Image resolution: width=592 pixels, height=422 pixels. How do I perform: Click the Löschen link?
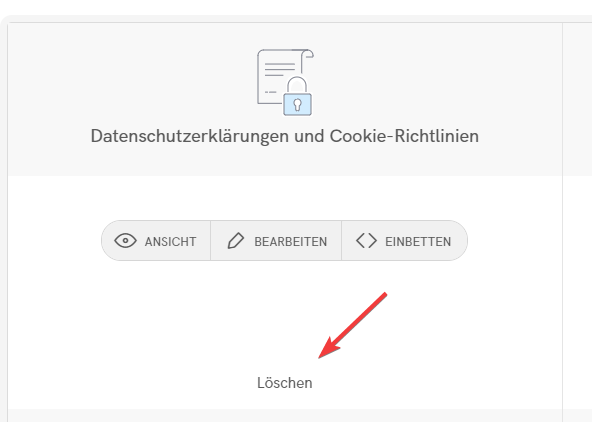285,383
